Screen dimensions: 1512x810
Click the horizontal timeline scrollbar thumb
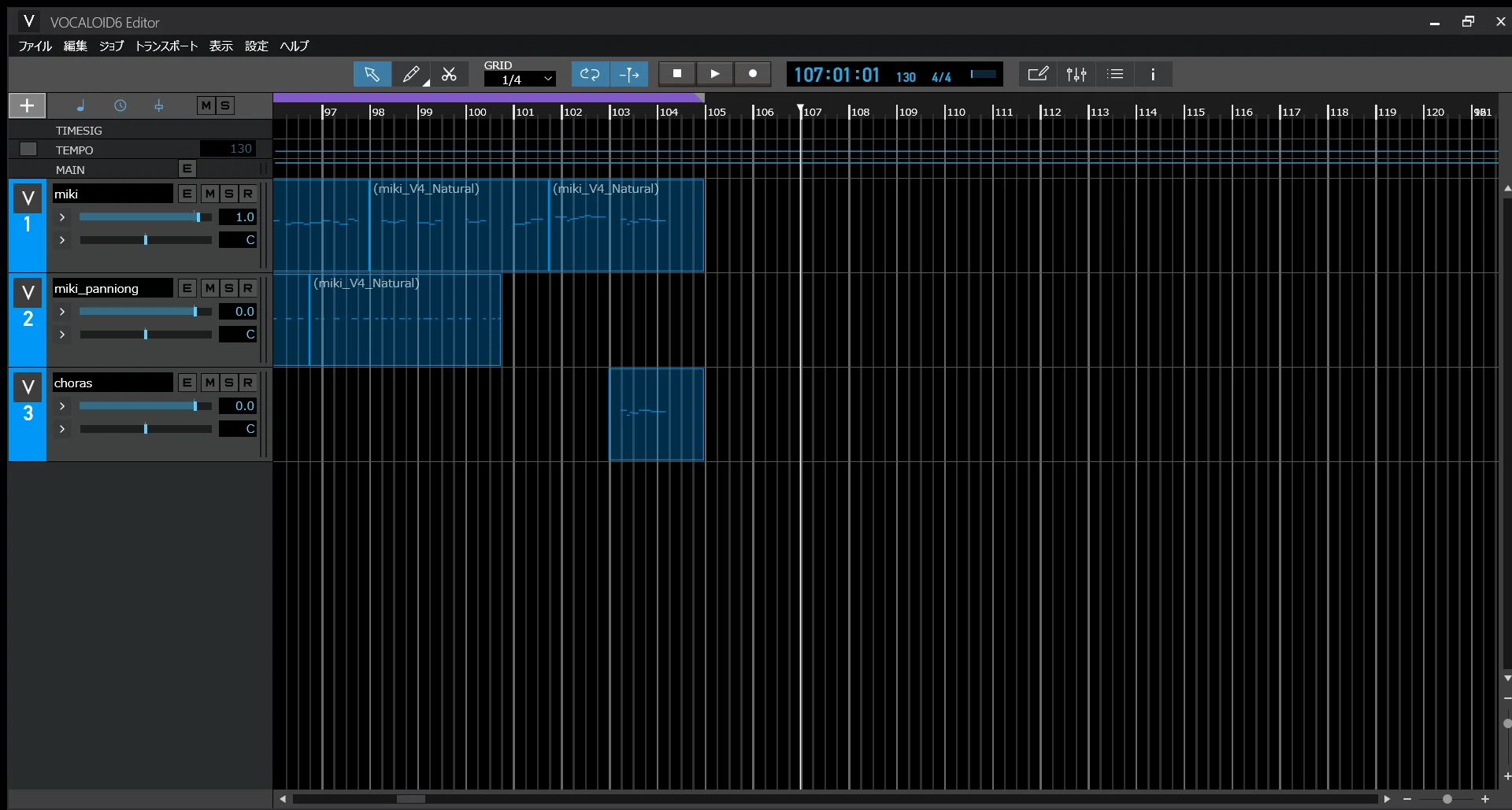pos(410,799)
